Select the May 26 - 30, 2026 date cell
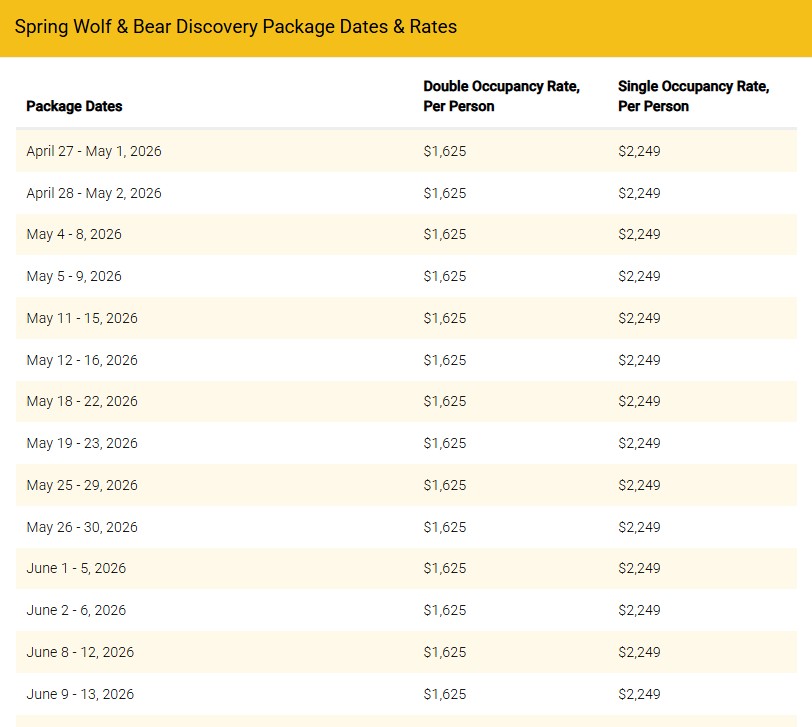Image resolution: width=812 pixels, height=727 pixels. pos(82,527)
